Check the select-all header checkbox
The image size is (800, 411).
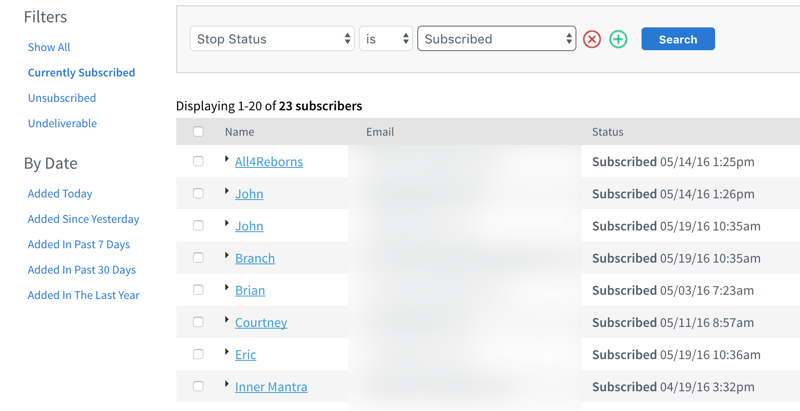click(x=198, y=132)
